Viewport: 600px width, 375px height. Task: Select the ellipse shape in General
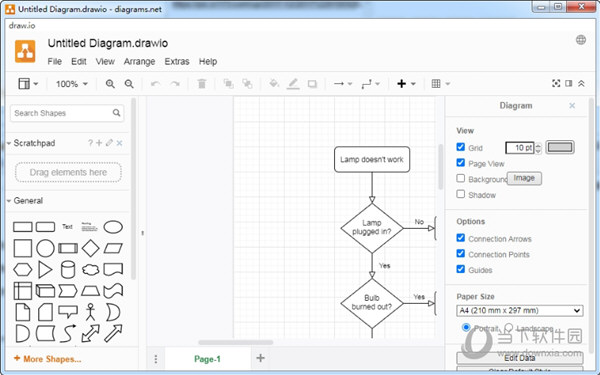click(x=113, y=227)
